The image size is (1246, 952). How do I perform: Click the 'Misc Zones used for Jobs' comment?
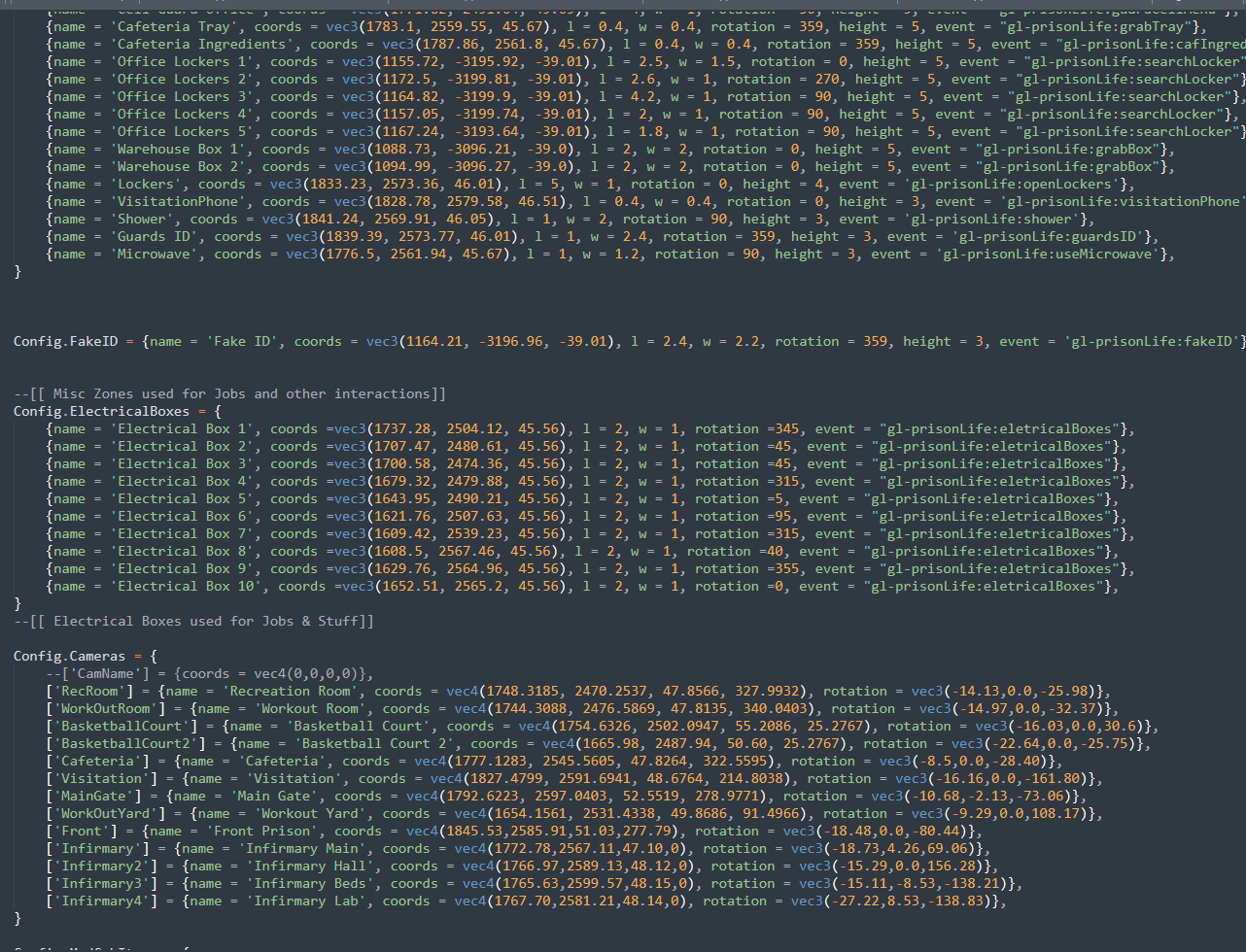(229, 393)
